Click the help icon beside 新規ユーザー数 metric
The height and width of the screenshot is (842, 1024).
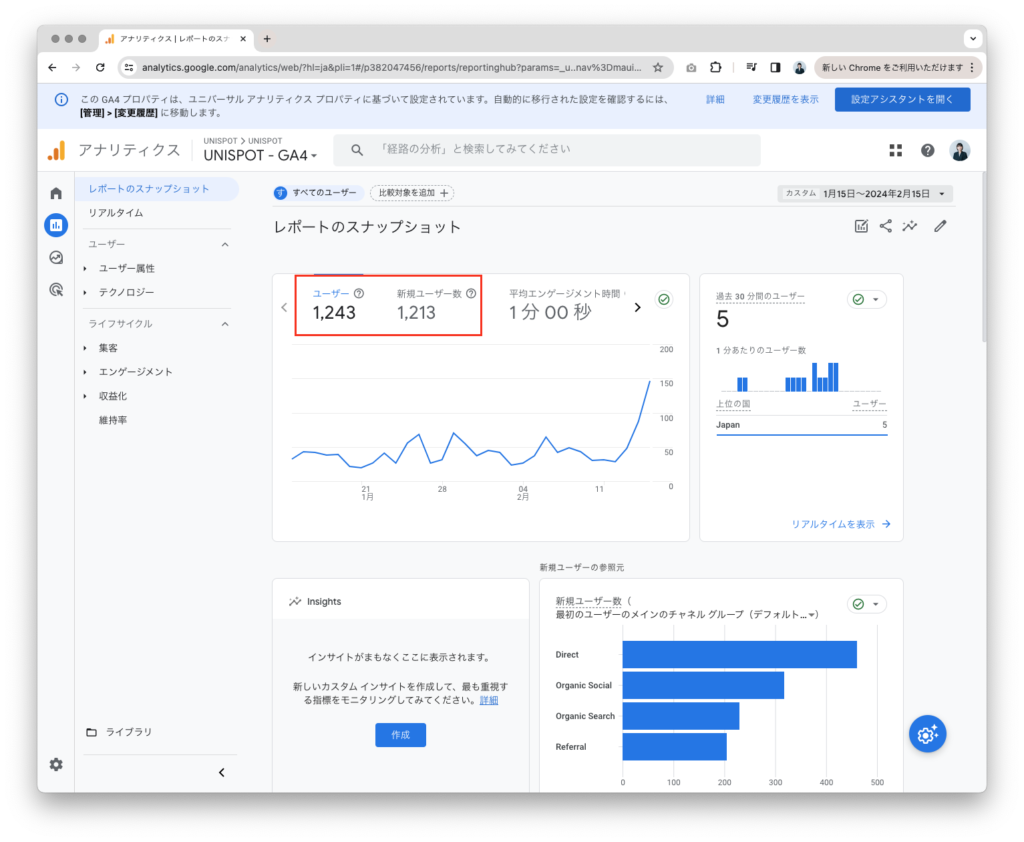click(x=471, y=293)
